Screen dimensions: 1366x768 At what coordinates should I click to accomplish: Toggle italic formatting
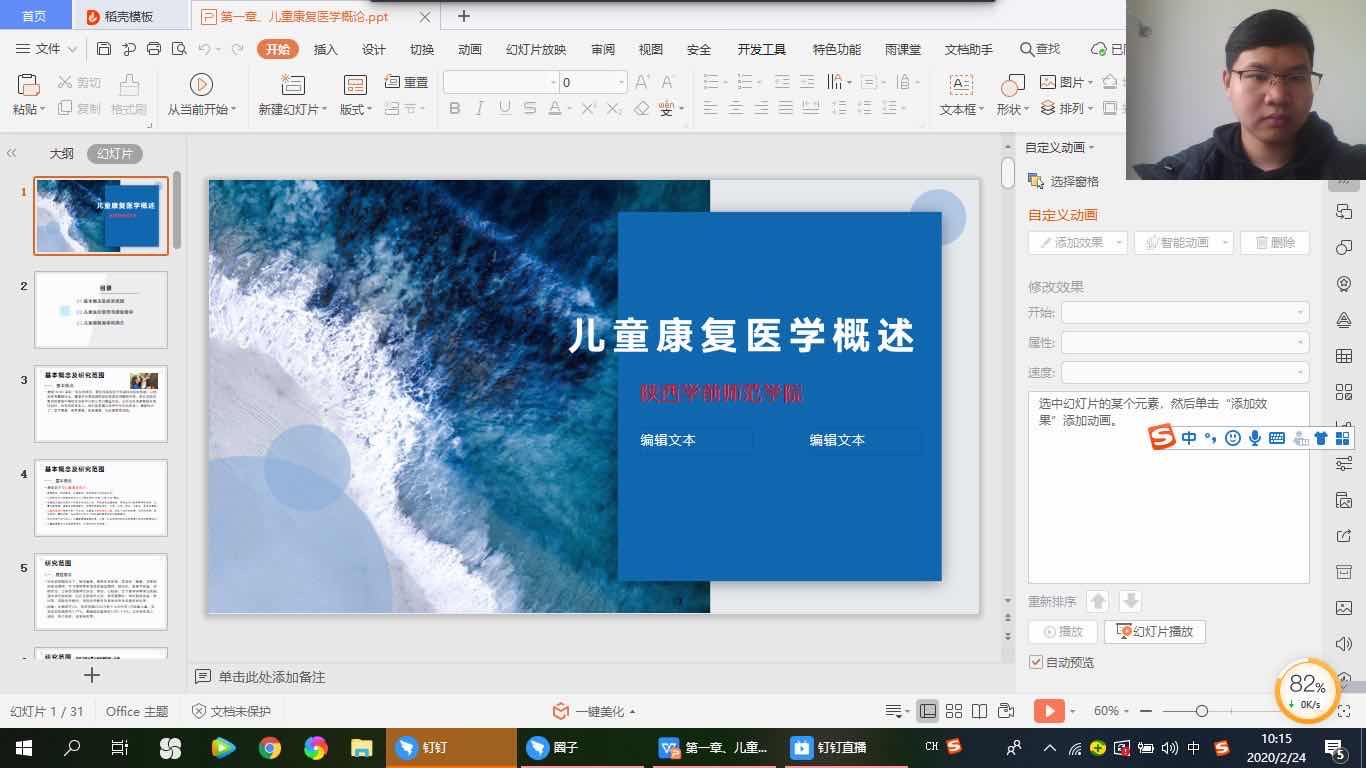point(479,109)
